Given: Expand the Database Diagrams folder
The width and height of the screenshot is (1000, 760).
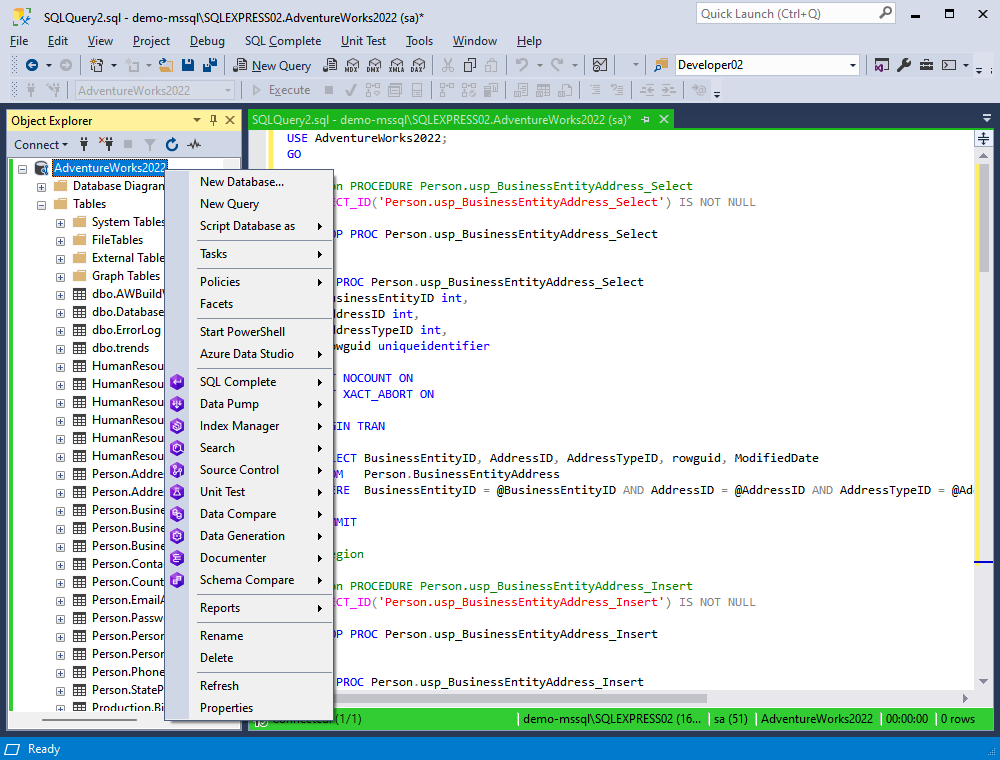Looking at the screenshot, I should pos(41,187).
